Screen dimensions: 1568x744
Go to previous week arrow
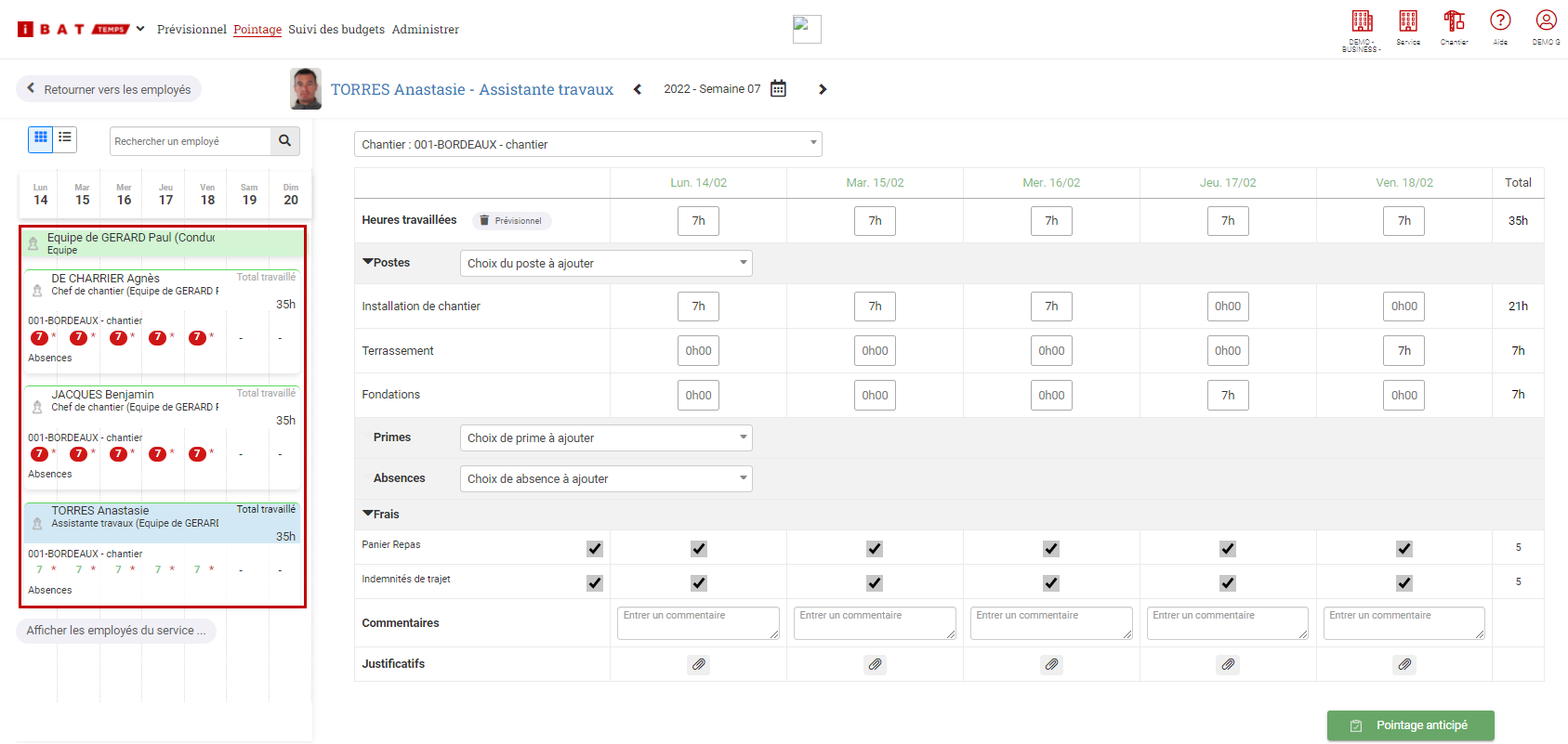[x=638, y=89]
